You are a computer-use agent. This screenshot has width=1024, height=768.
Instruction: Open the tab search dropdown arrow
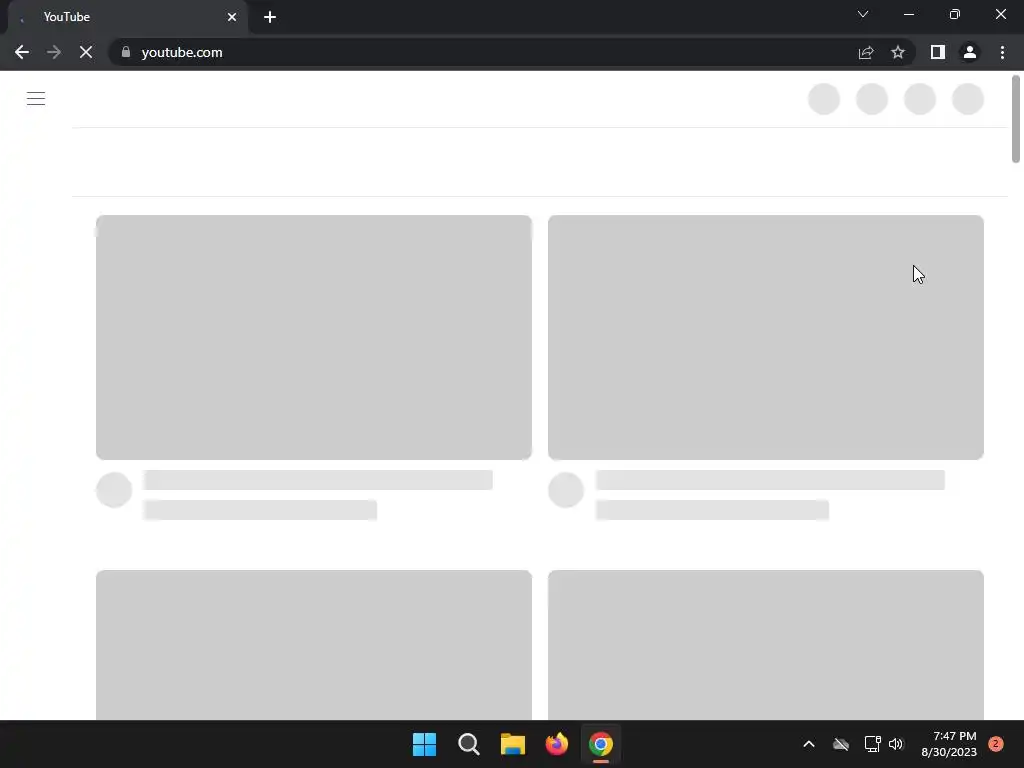point(863,14)
